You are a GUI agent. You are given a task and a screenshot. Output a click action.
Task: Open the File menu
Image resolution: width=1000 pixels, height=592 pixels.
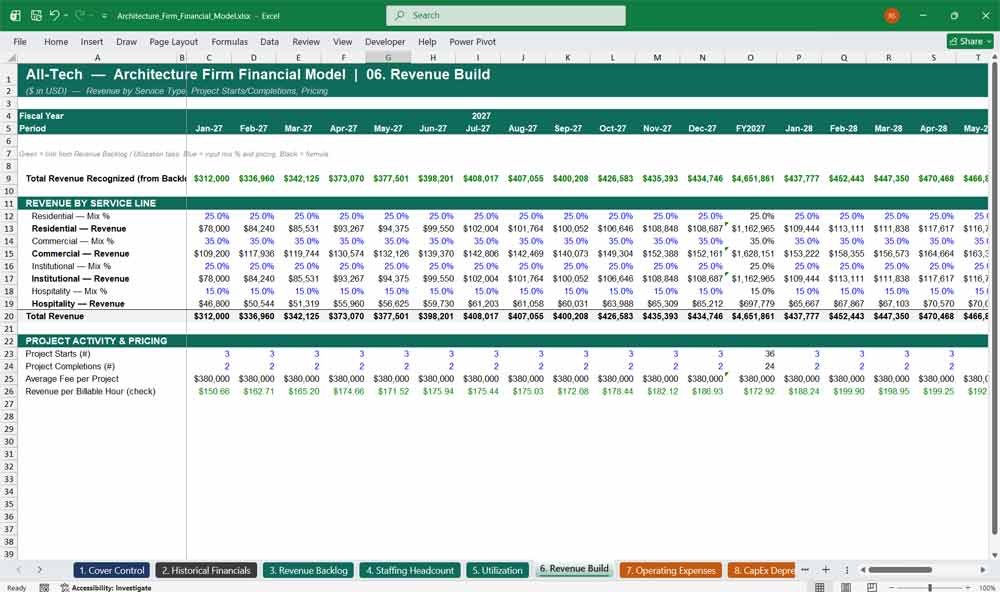coord(20,41)
